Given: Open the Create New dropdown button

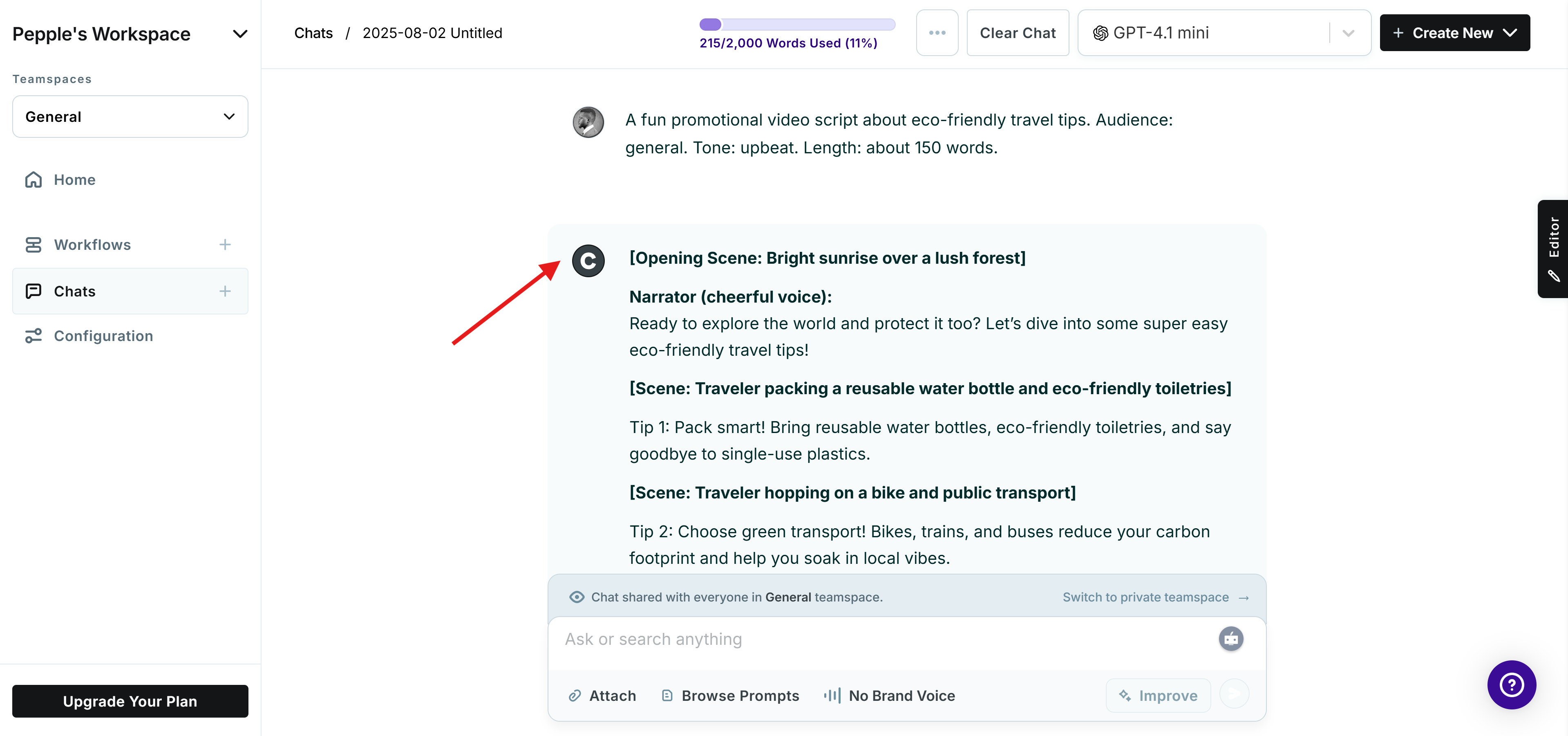Looking at the screenshot, I should [x=1454, y=33].
